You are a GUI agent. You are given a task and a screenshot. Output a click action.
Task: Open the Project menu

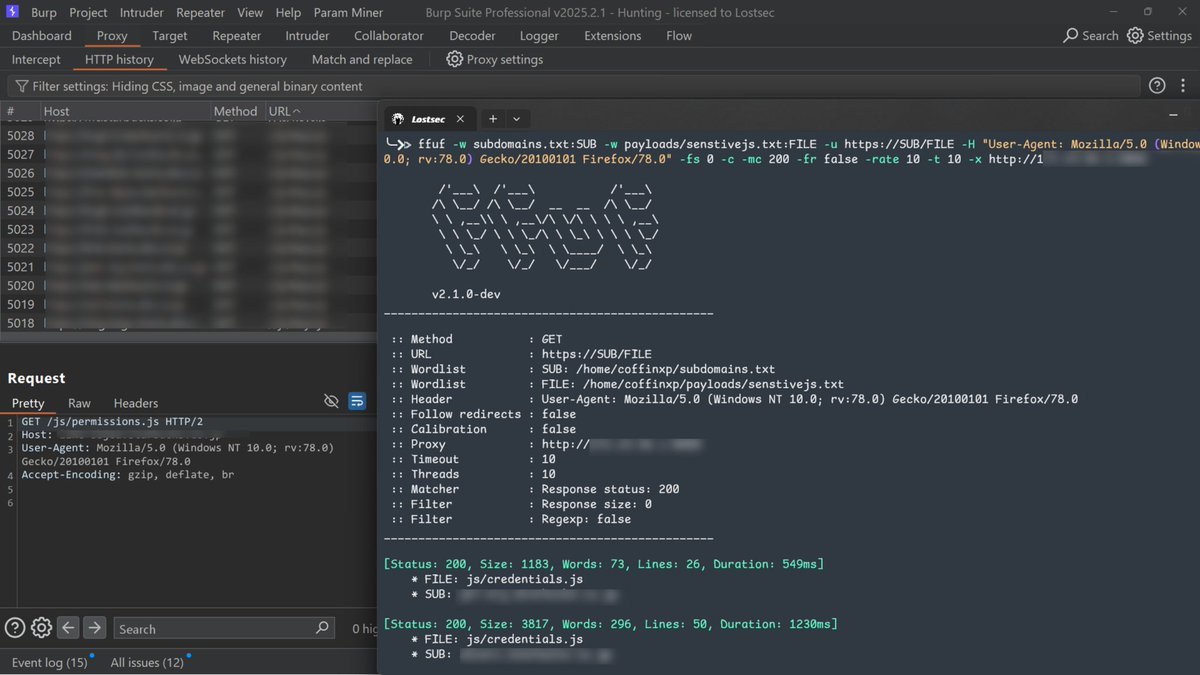coord(88,13)
